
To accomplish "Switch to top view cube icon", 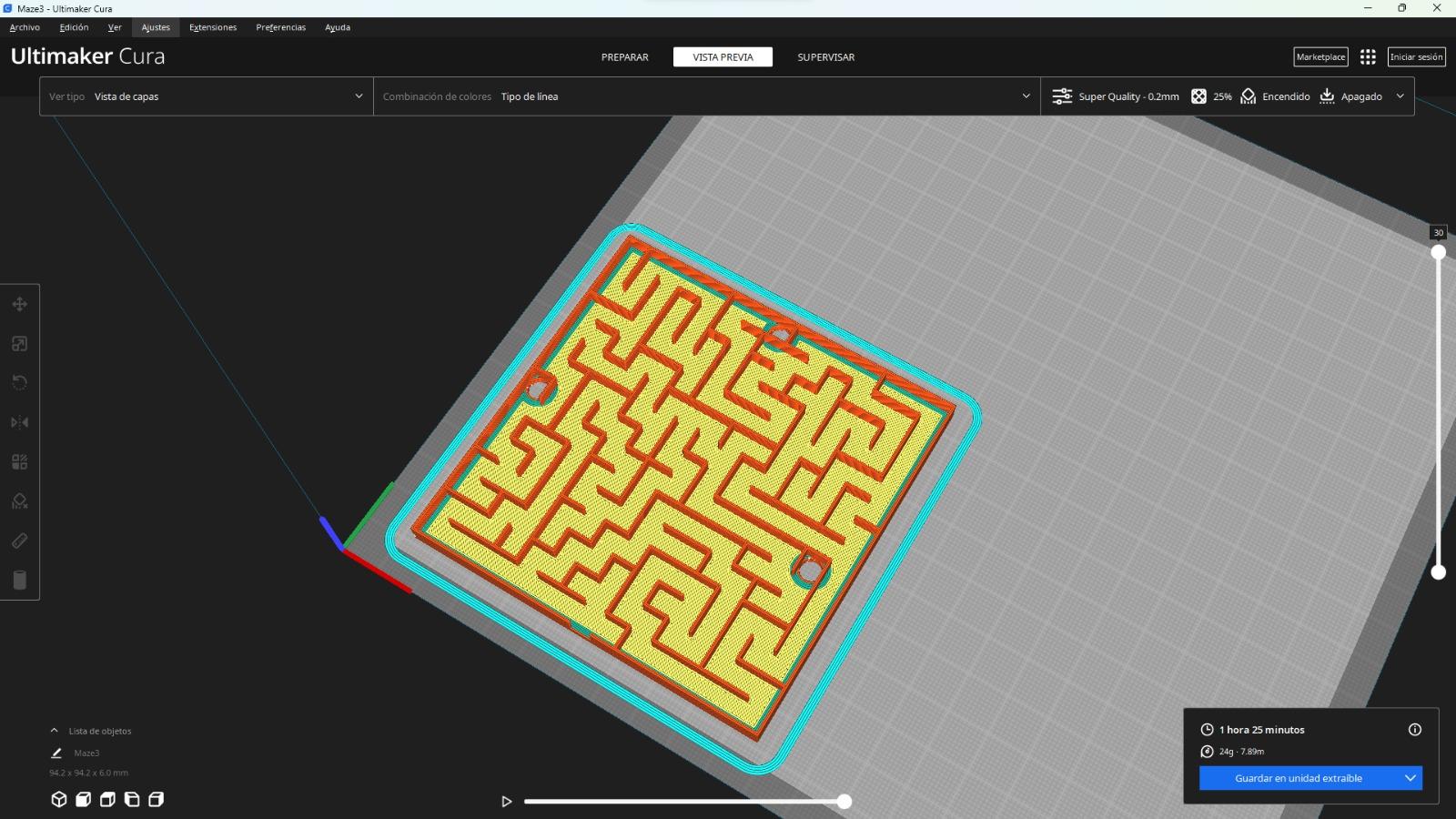I will pyautogui.click(x=107, y=799).
